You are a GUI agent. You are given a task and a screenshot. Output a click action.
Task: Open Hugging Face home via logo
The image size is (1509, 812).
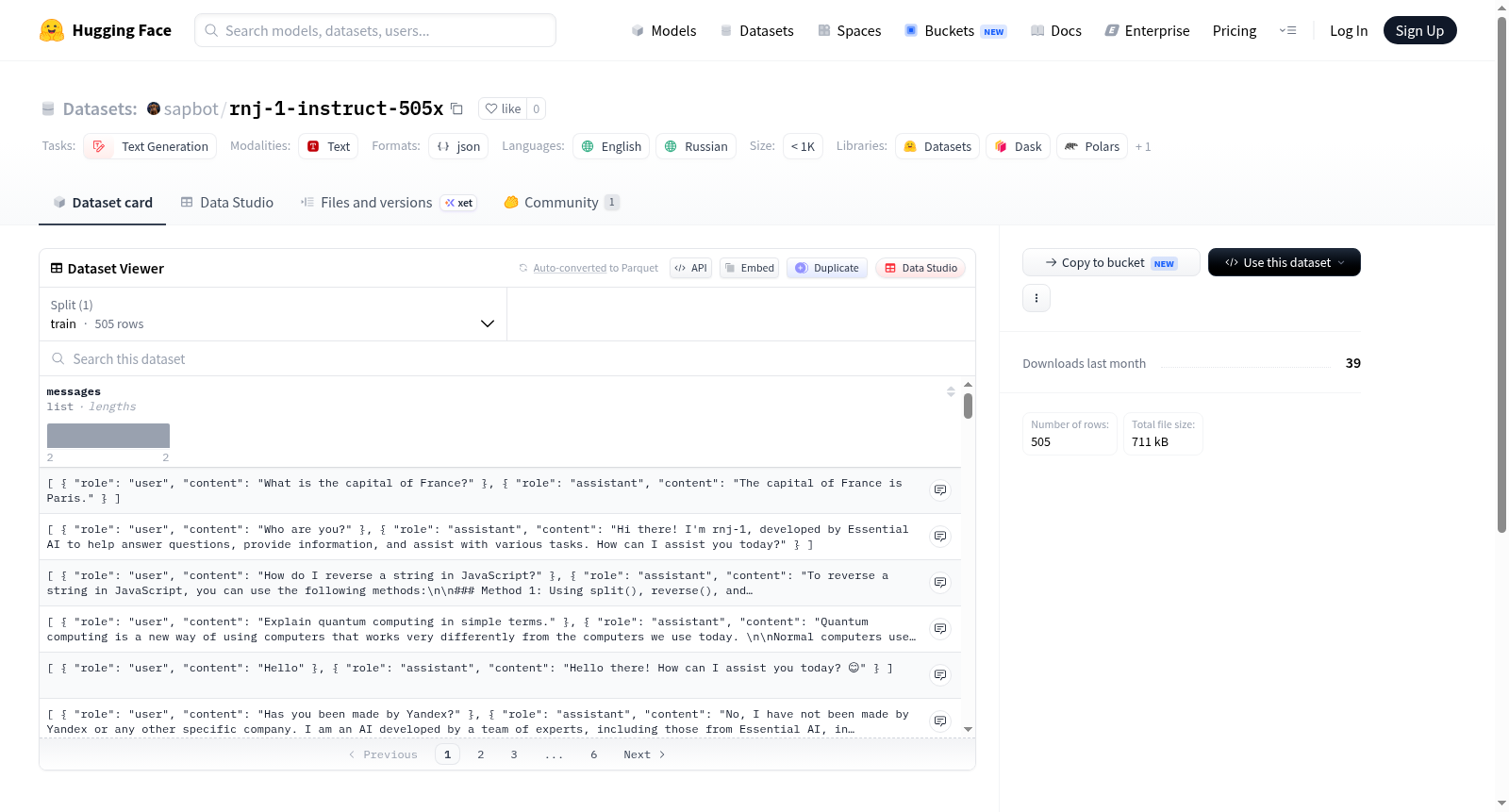pyautogui.click(x=106, y=30)
